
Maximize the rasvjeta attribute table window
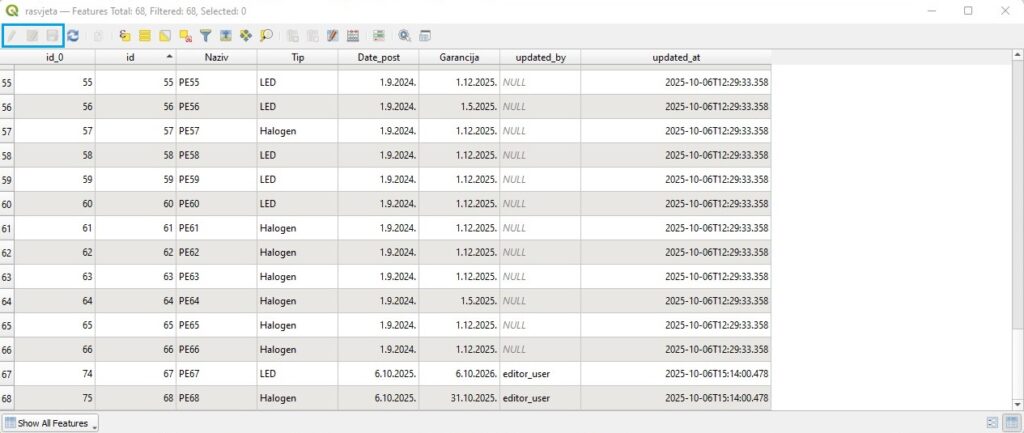[x=968, y=10]
